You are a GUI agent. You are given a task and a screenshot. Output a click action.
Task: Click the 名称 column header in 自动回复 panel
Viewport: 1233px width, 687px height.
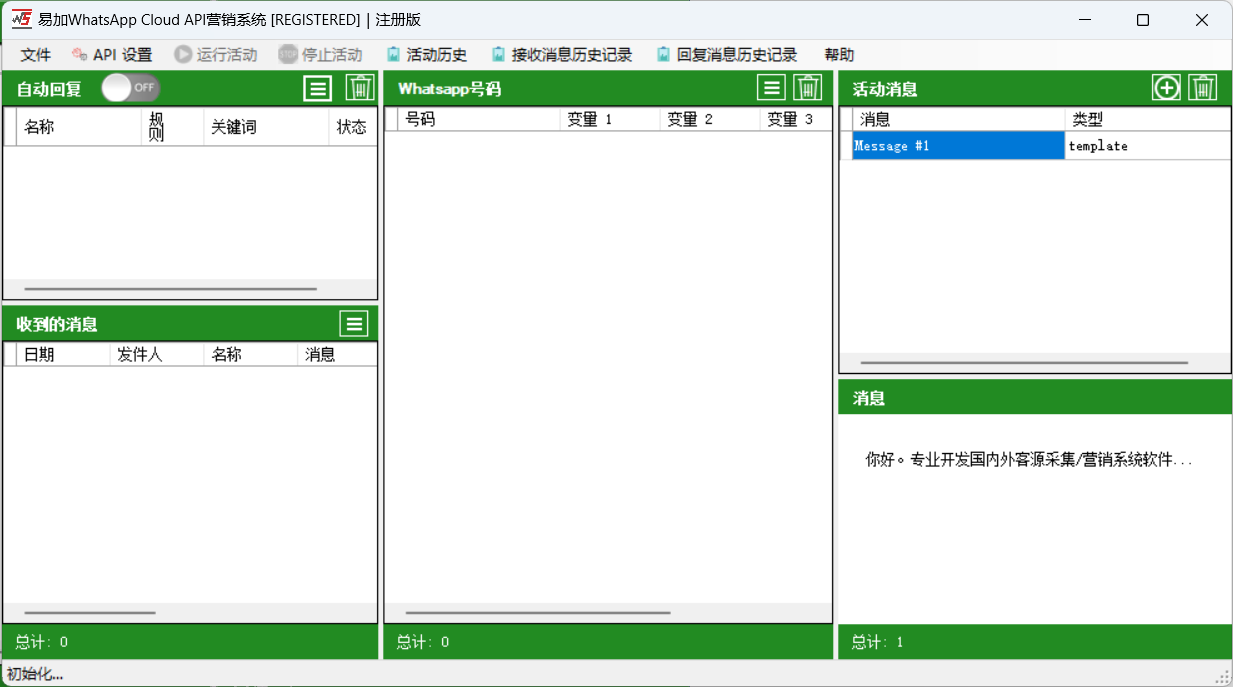coord(79,127)
